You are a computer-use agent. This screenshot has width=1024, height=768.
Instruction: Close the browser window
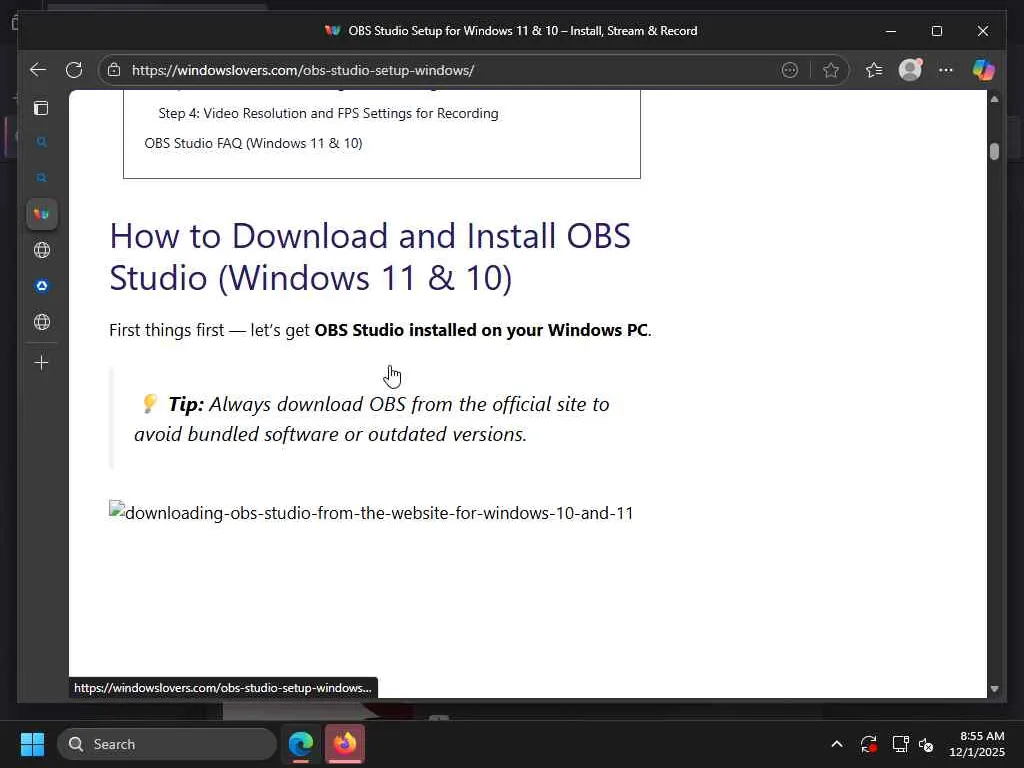click(x=982, y=31)
